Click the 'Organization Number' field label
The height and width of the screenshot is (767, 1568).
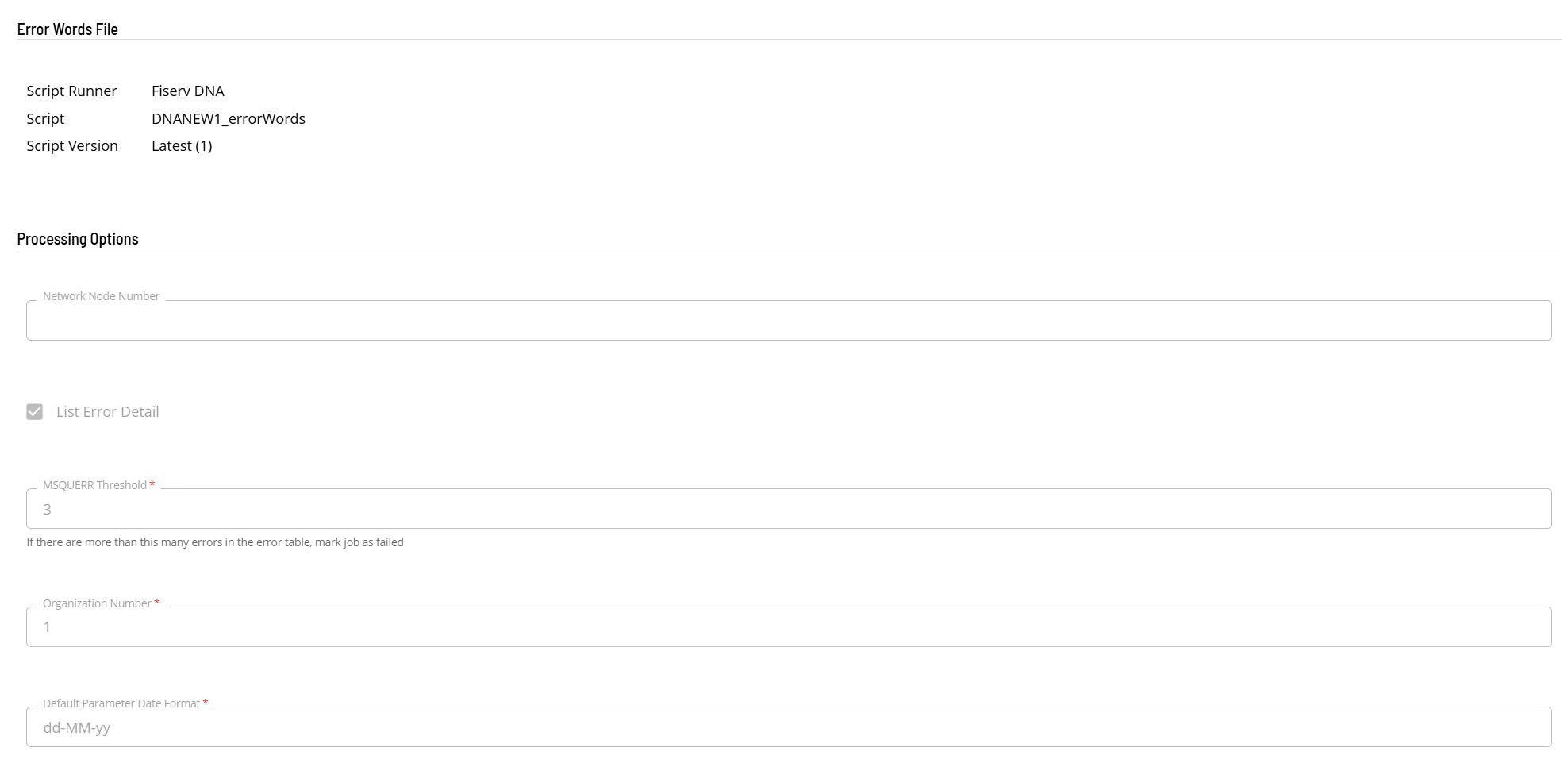coord(97,603)
